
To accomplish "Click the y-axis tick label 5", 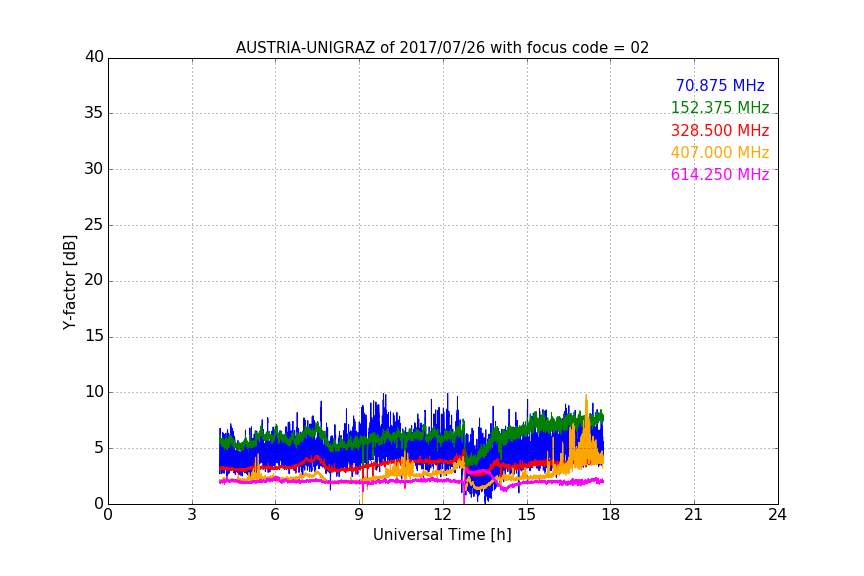I will [99, 448].
